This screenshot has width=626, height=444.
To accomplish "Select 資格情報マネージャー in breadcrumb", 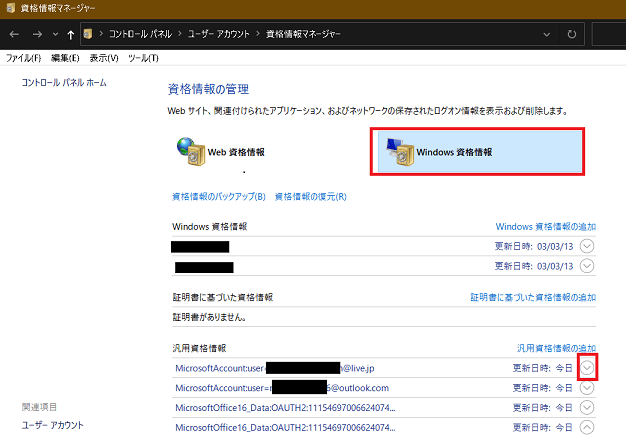I will pos(303,34).
